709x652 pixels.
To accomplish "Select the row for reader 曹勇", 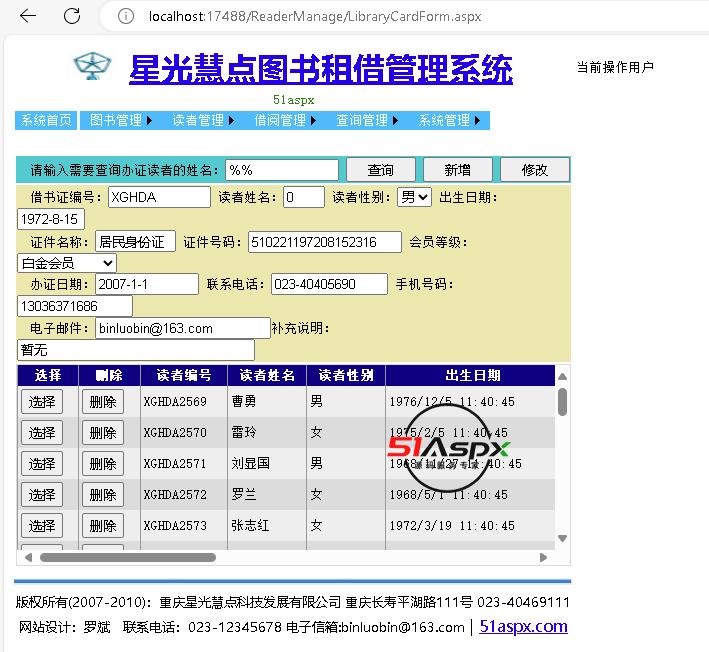I will pos(42,401).
